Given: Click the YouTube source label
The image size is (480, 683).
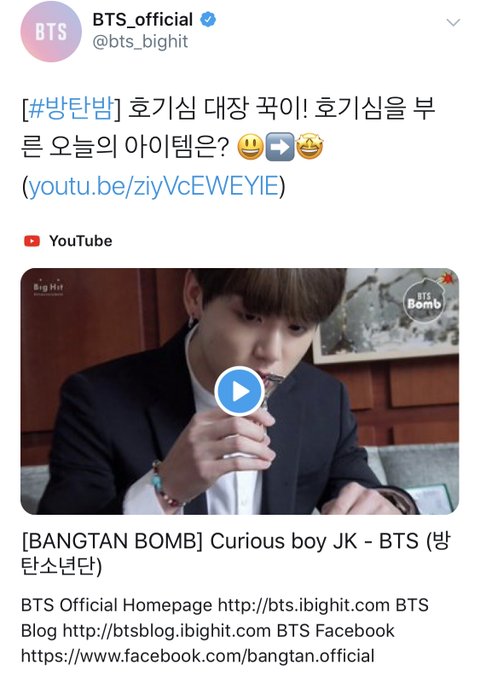Looking at the screenshot, I should 81,241.
